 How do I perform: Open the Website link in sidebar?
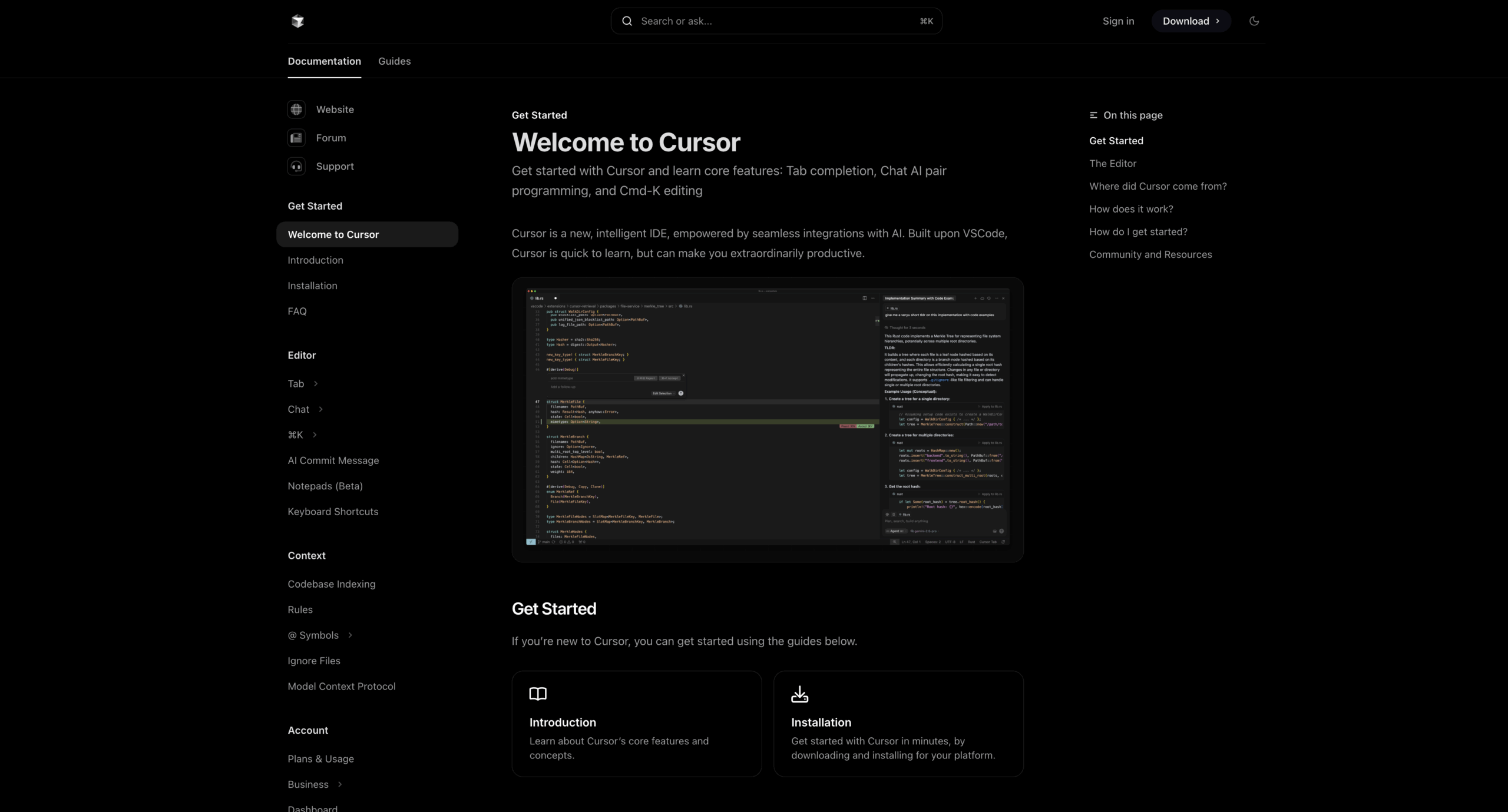[335, 110]
